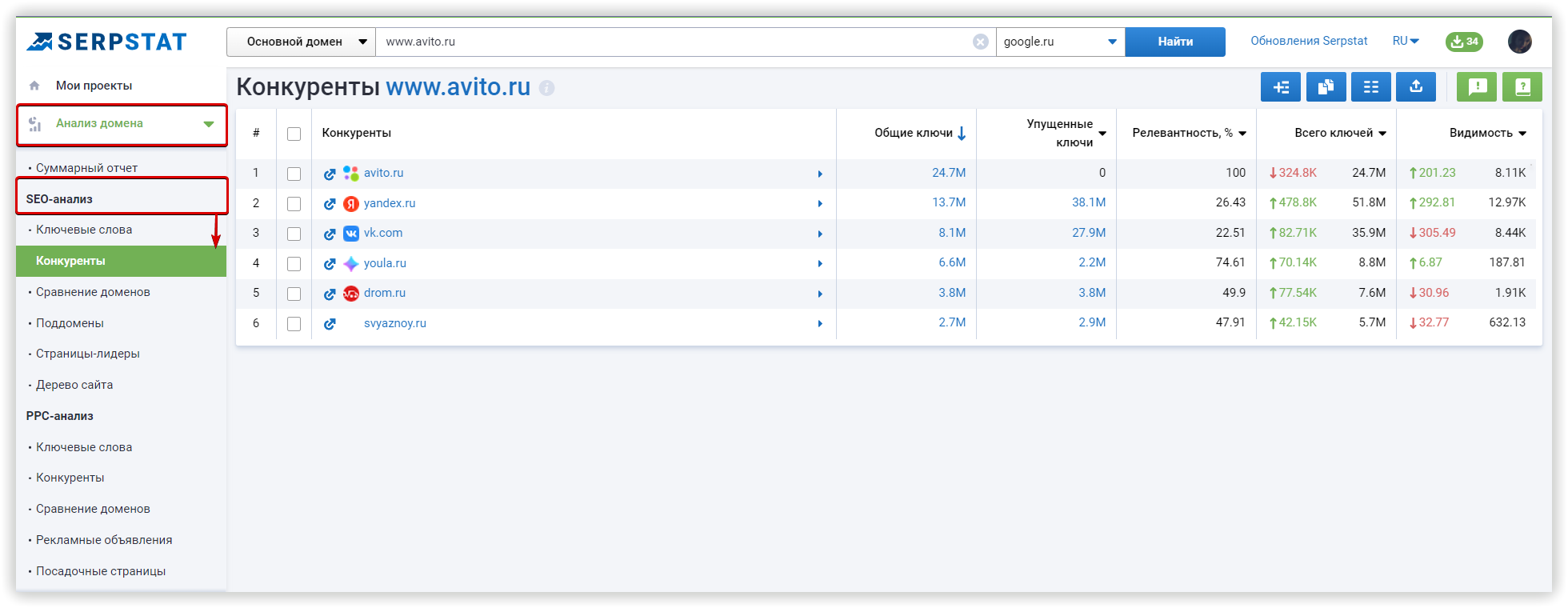This screenshot has width=1568, height=608.
Task: Click the yandex.ru favicon
Action: click(x=350, y=203)
